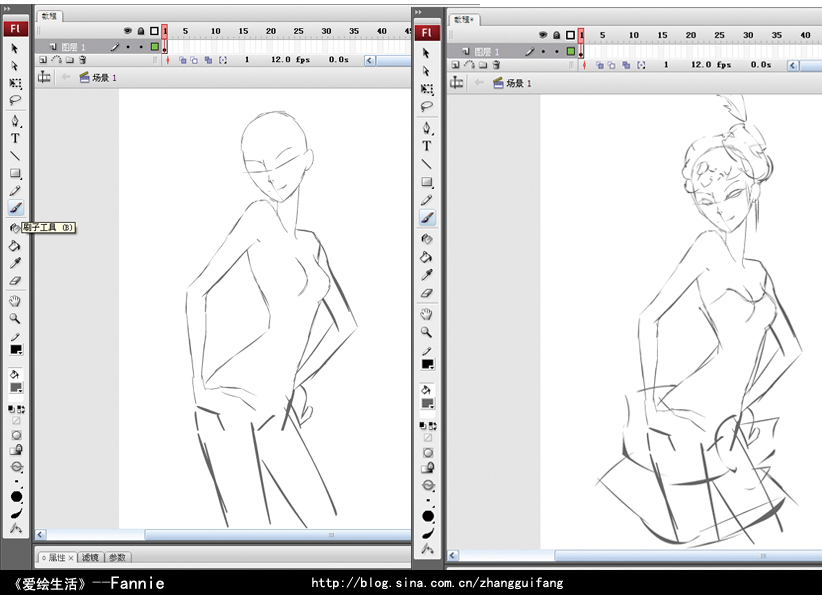
Task: Select the Brush tool in left window
Action: coord(15,208)
